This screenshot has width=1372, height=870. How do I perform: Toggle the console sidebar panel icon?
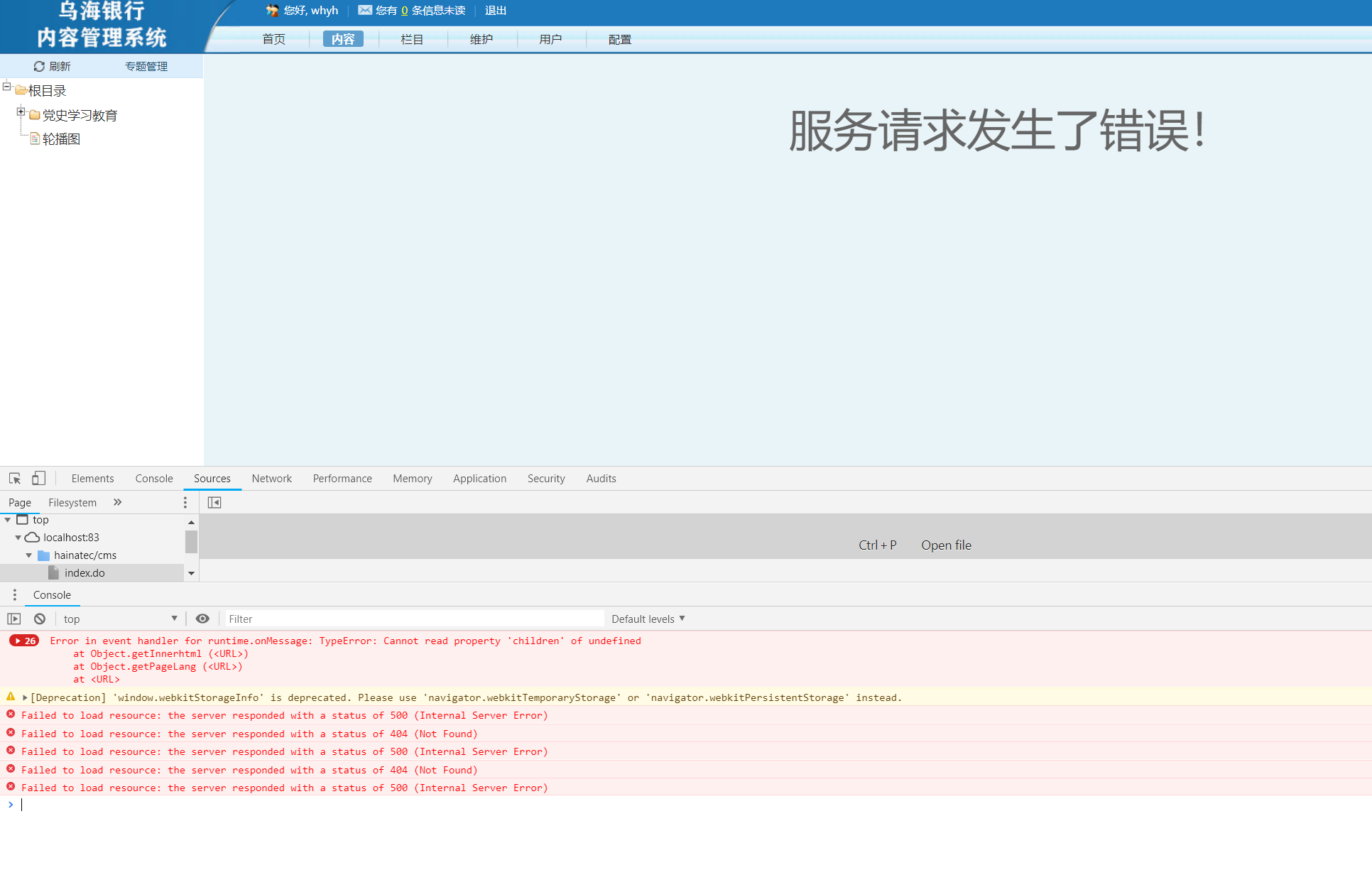pos(14,619)
